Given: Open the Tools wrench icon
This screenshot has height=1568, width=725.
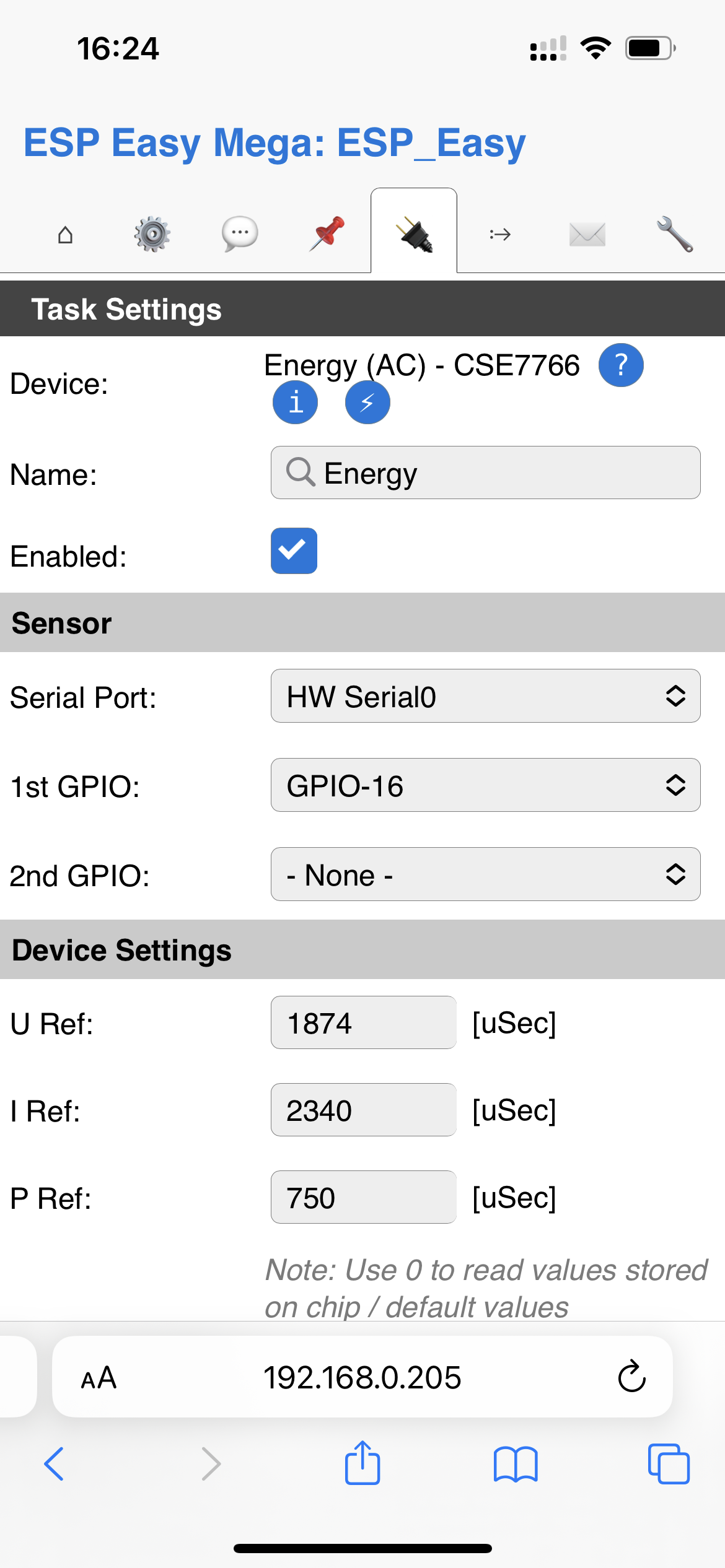Looking at the screenshot, I should click(x=674, y=234).
